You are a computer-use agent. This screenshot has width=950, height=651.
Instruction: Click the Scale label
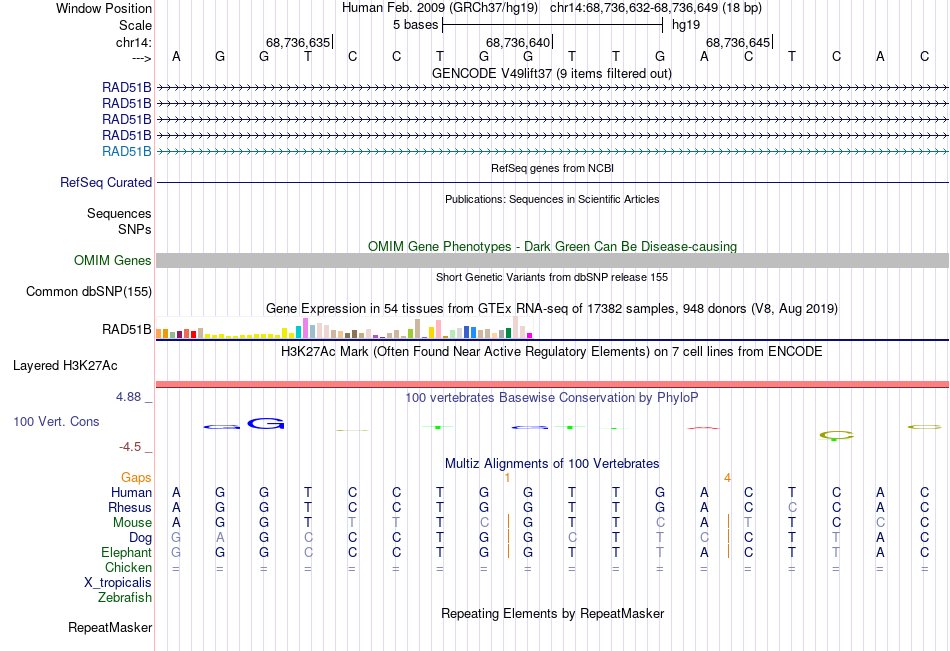click(x=135, y=25)
